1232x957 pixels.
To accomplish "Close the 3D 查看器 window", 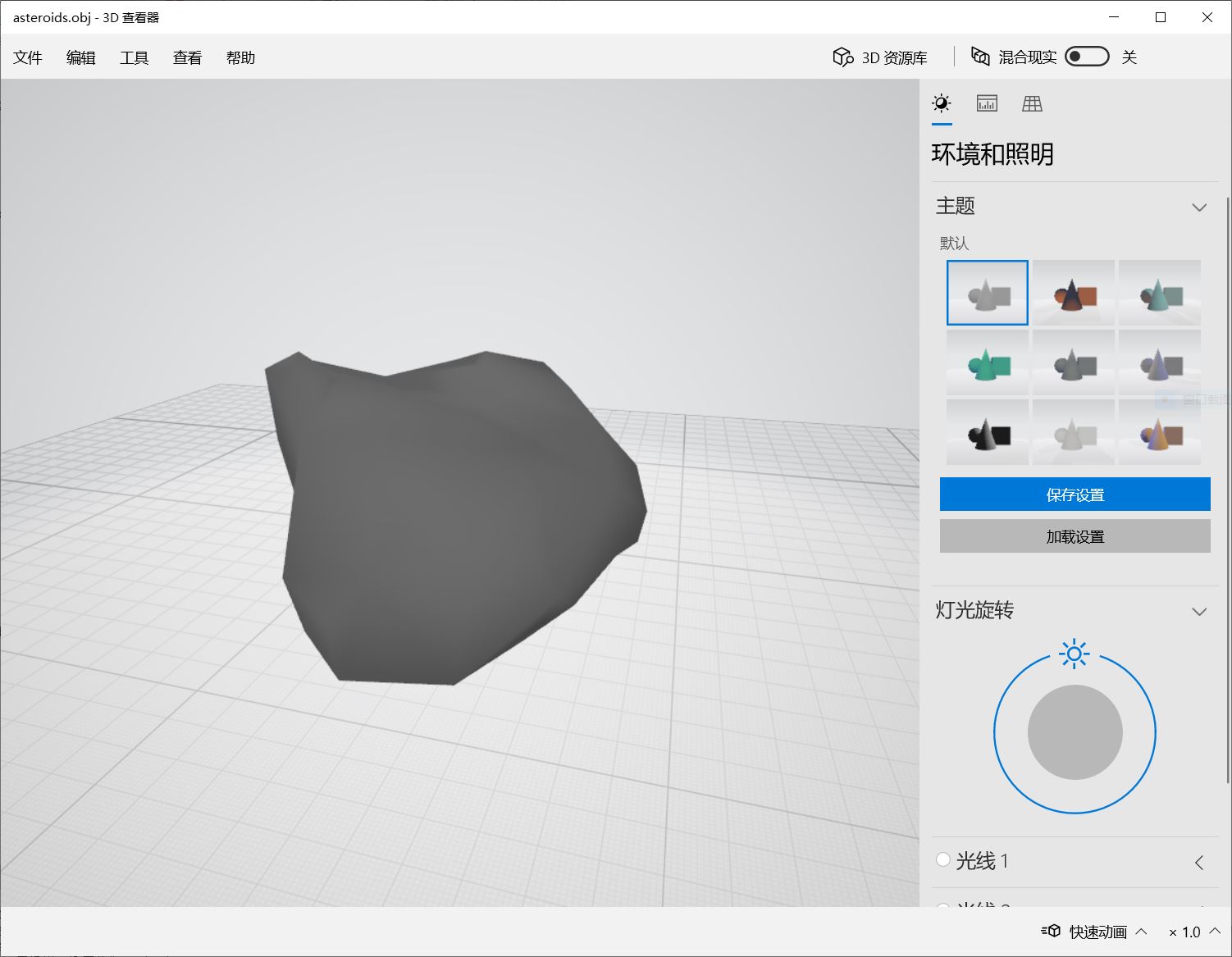I will pyautogui.click(x=1207, y=17).
